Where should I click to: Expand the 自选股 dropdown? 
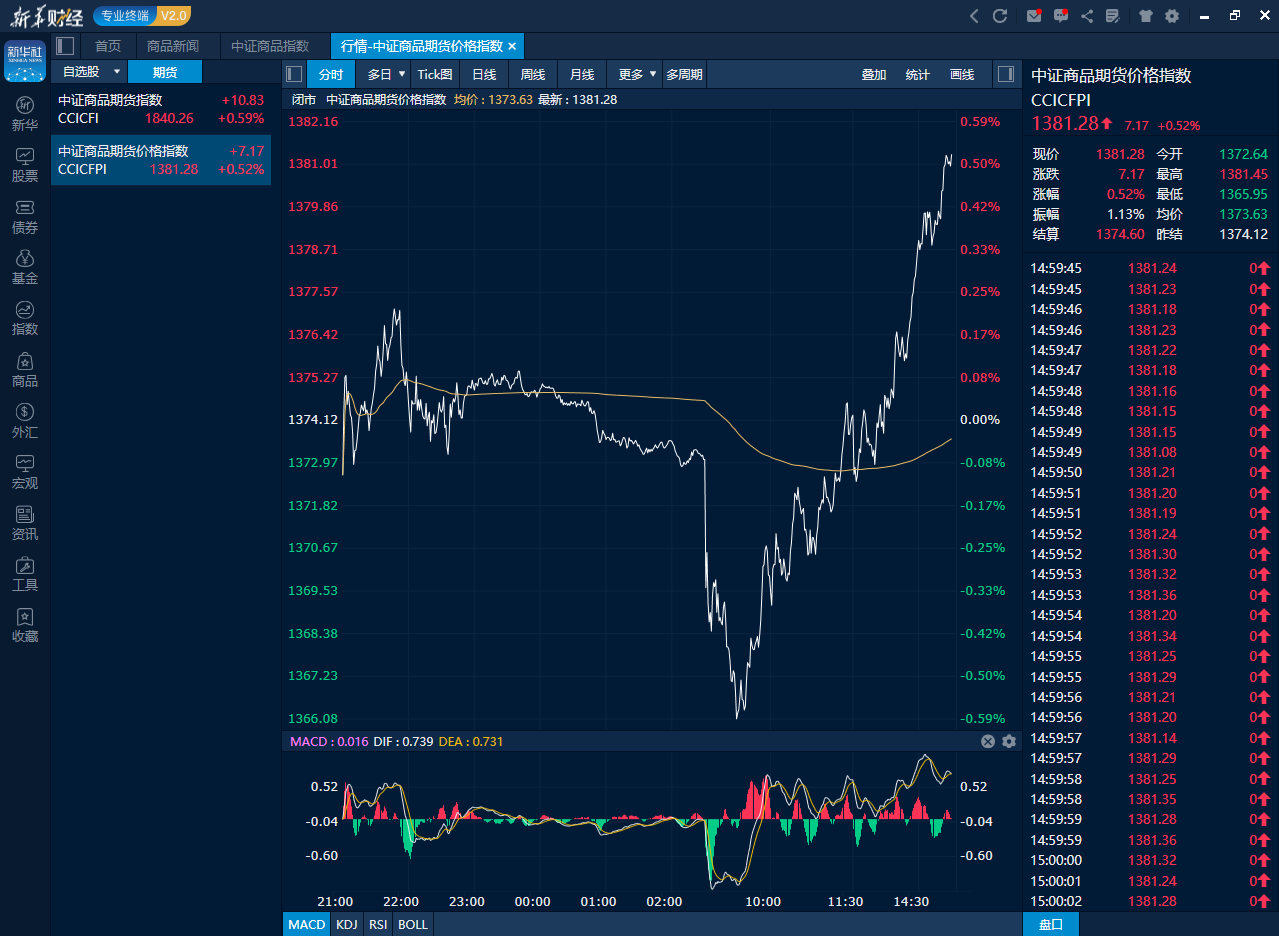tap(116, 72)
